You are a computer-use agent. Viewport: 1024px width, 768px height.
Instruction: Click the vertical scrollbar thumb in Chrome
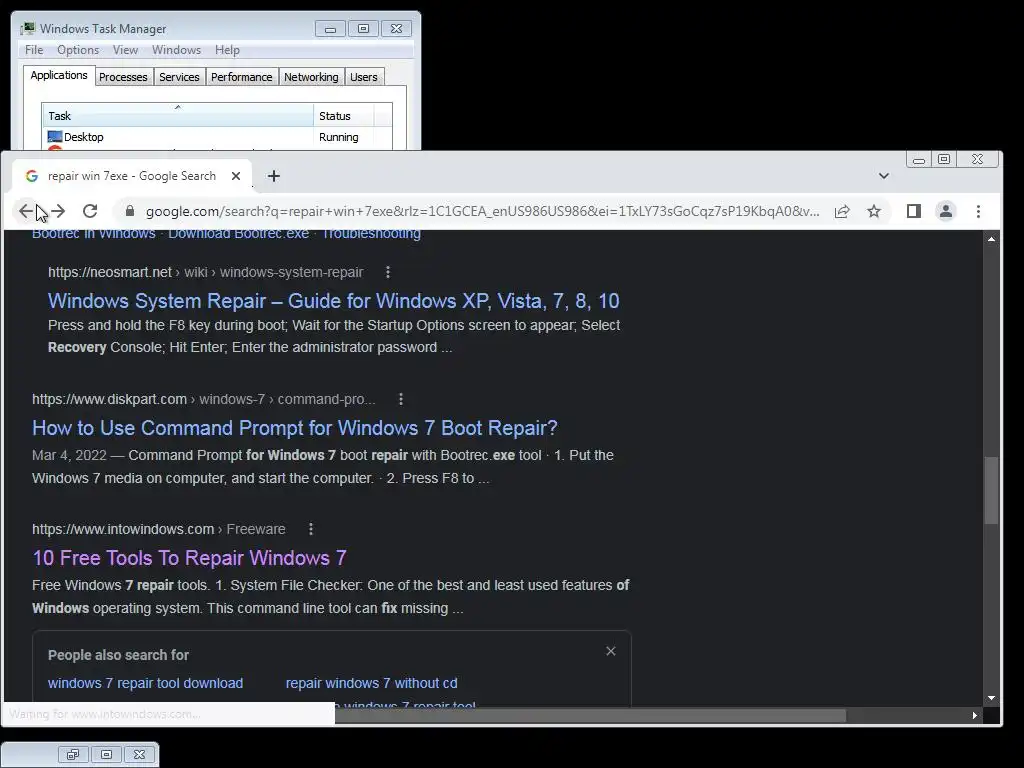tap(991, 490)
